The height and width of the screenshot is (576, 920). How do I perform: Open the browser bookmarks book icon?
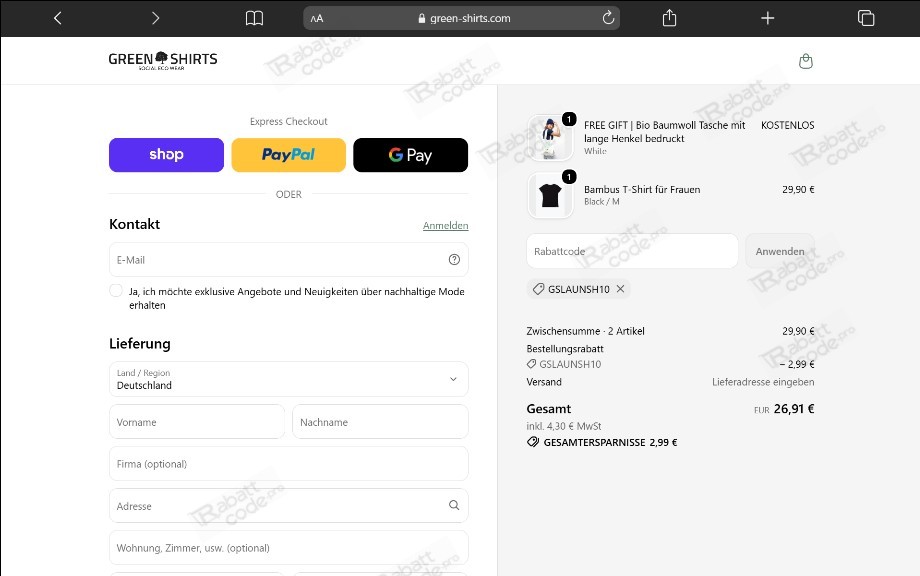pos(254,18)
